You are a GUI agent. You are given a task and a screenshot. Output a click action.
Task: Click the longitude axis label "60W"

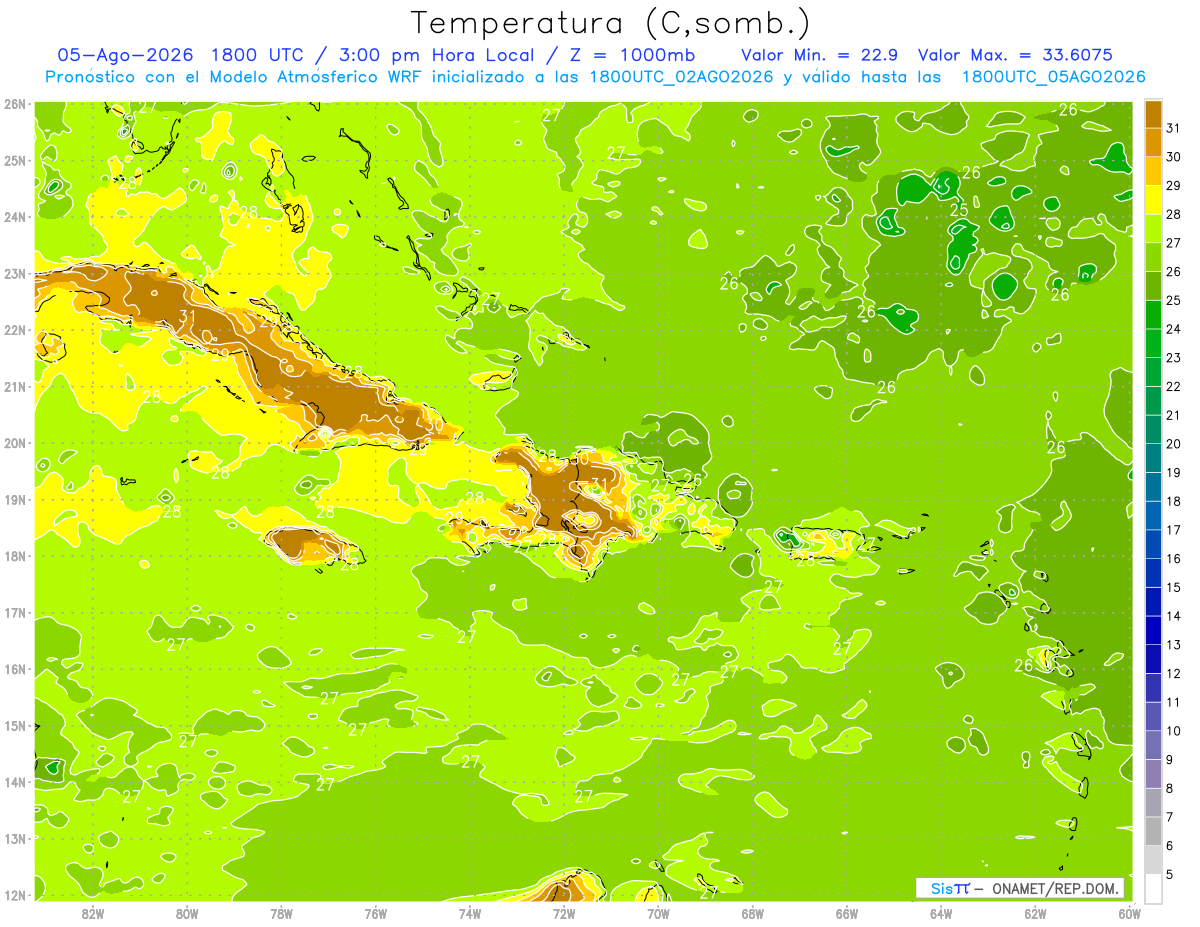click(1130, 914)
